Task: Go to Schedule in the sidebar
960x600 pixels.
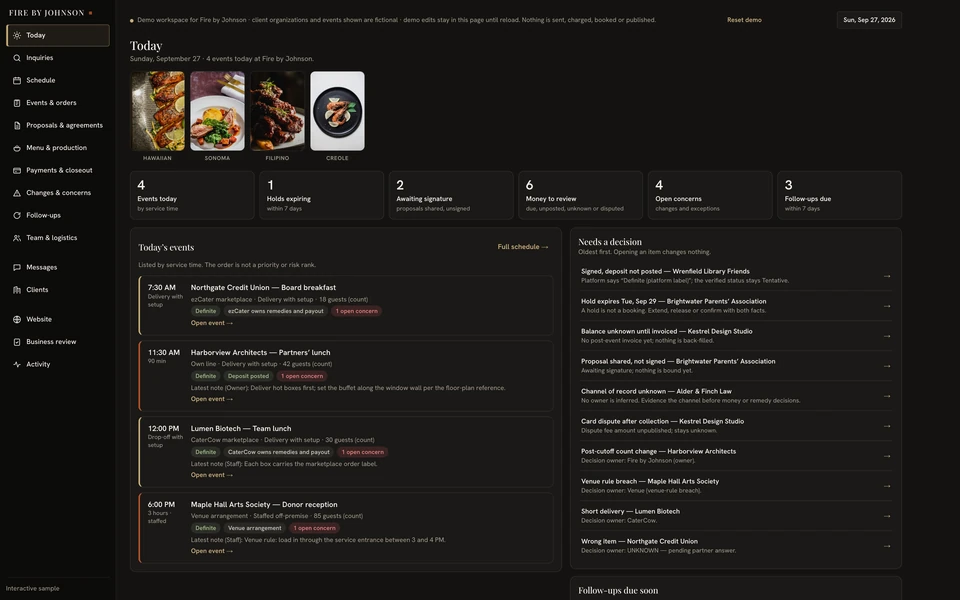Action: [x=58, y=80]
